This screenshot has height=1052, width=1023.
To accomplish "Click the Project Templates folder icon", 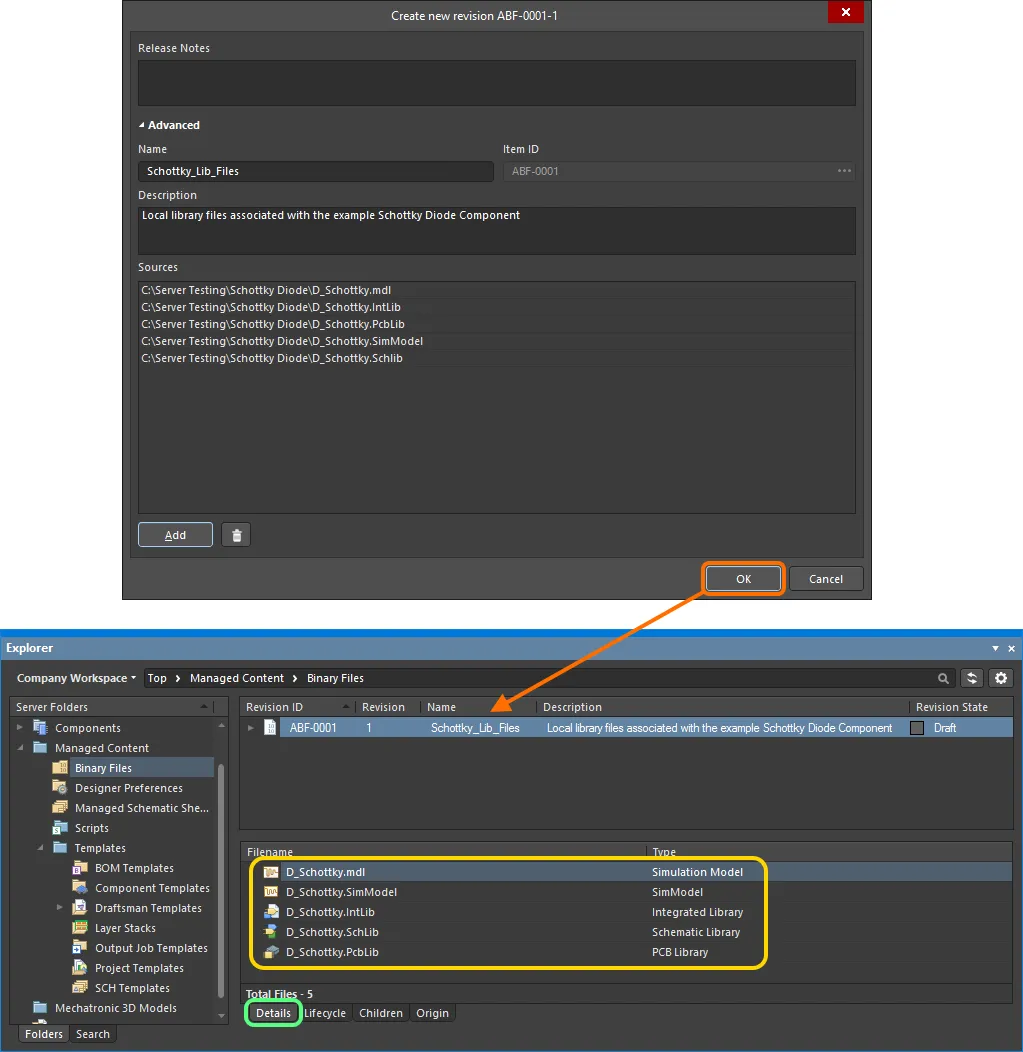I will tap(80, 967).
